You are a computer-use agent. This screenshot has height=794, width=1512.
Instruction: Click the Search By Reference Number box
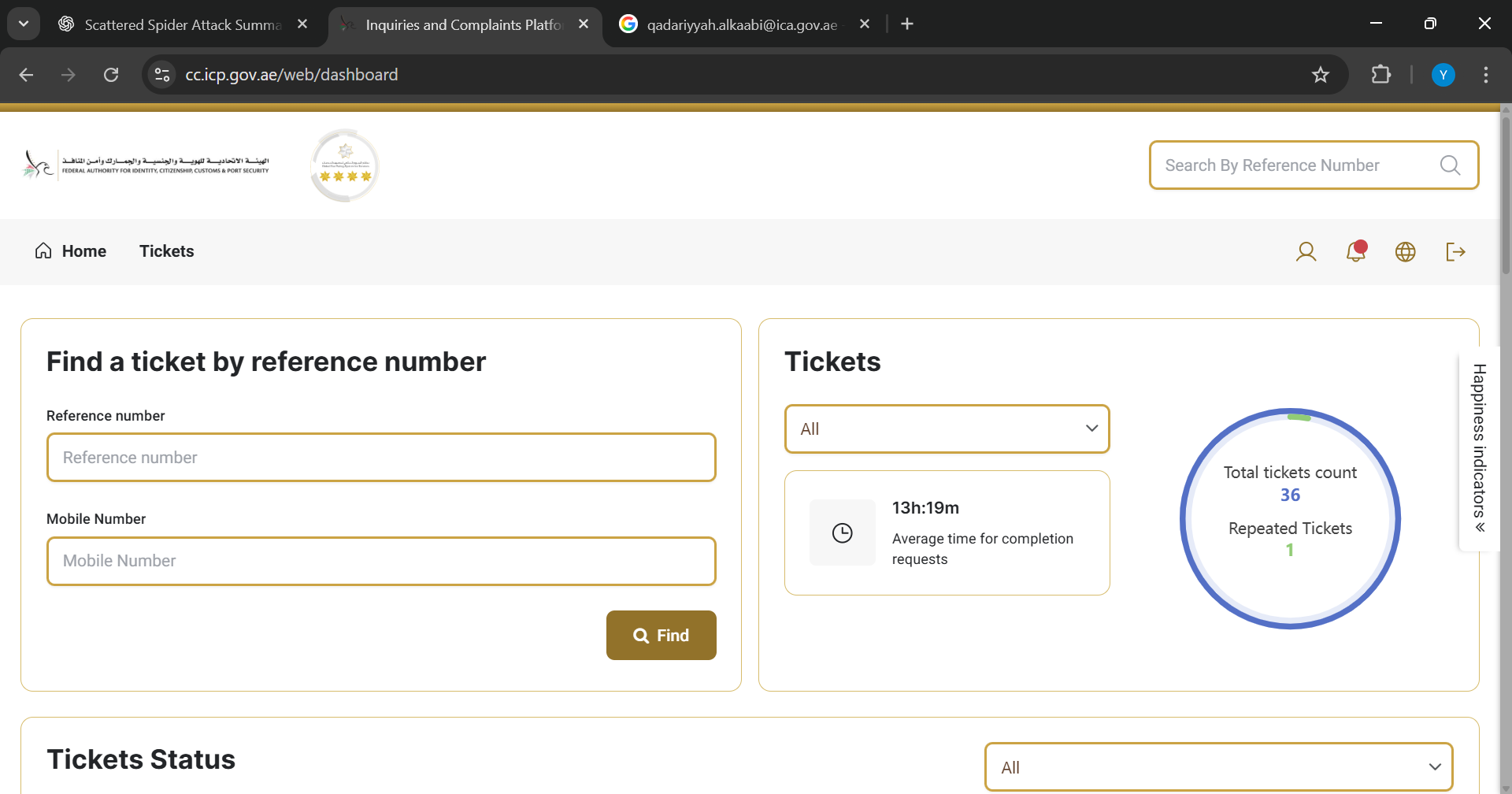click(x=1314, y=165)
